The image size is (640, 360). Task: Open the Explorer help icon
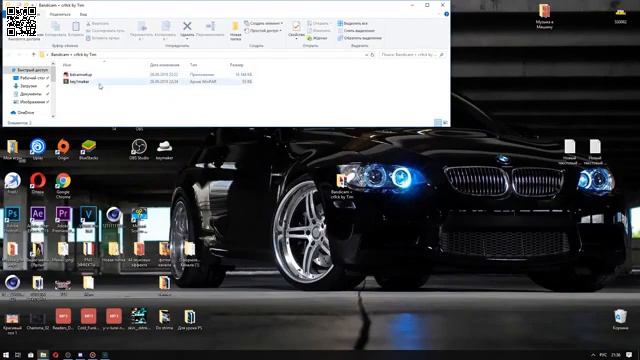(x=446, y=14)
